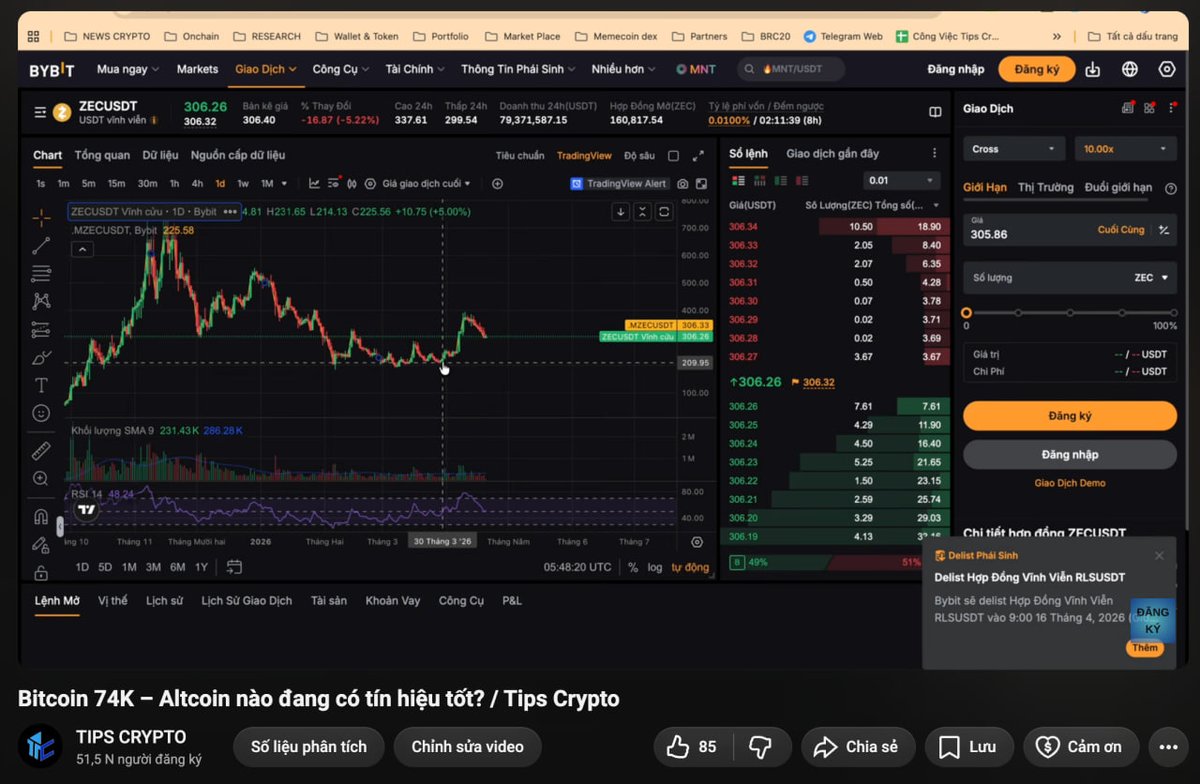The image size is (1200, 784).
Task: Click the add-chart plus circle icon
Action: point(497,184)
